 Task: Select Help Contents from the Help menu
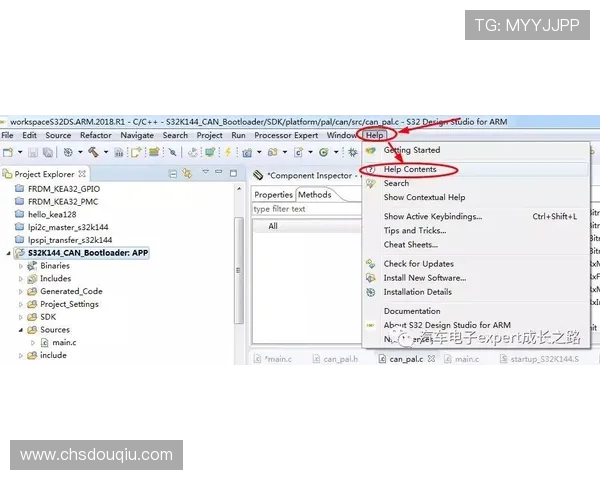pos(410,170)
